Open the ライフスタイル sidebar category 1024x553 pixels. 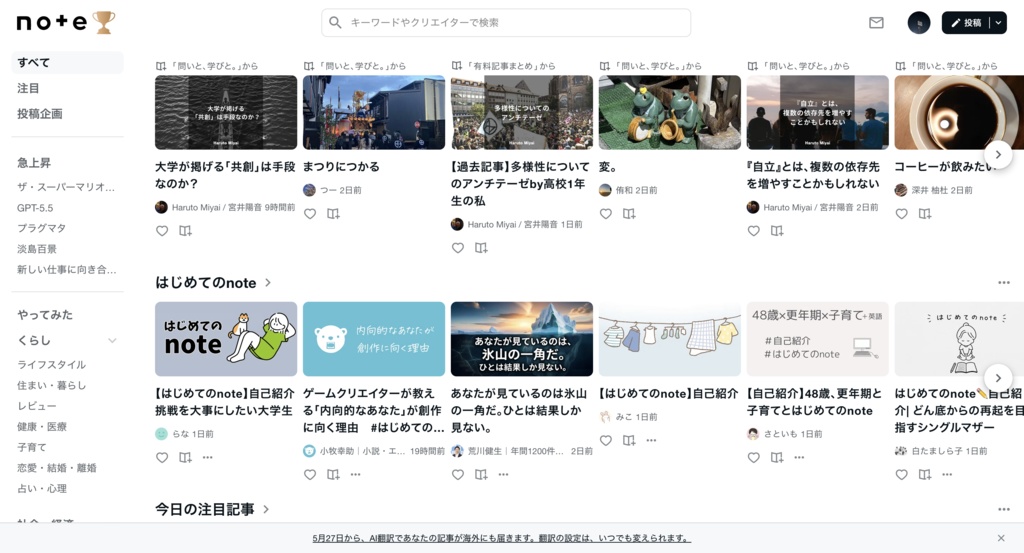coord(52,364)
